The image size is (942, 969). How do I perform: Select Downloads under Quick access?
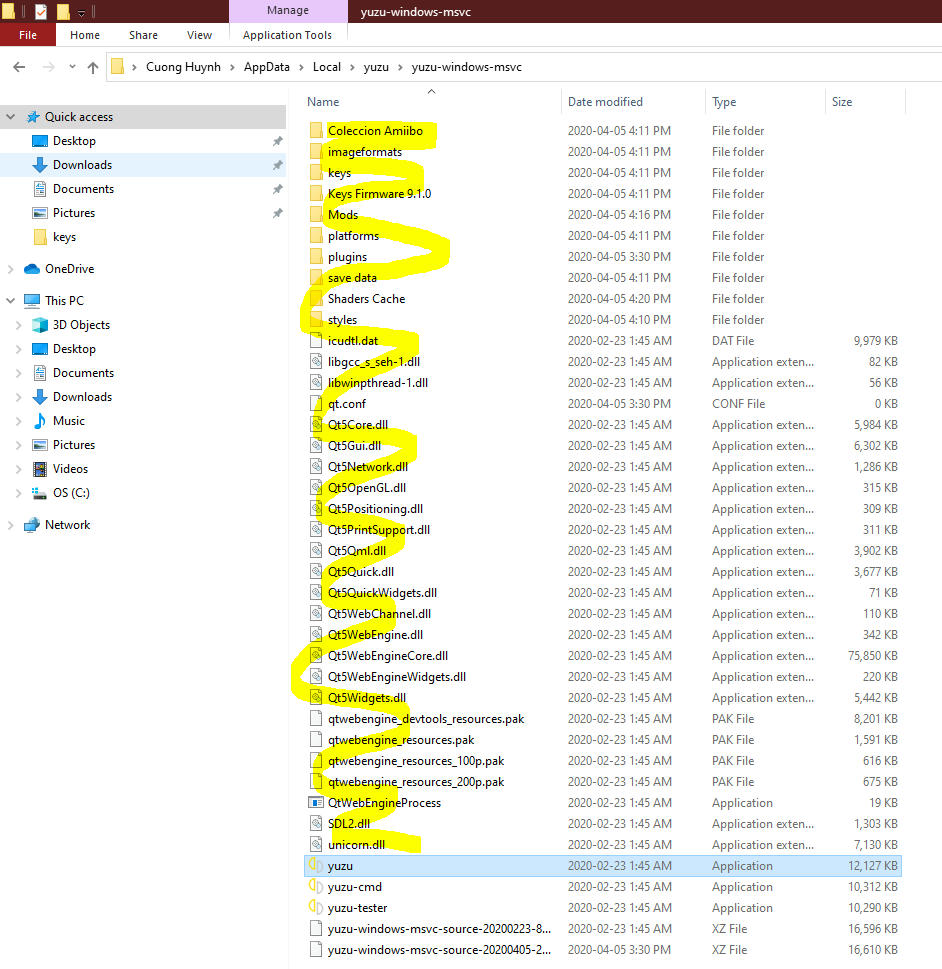(x=82, y=165)
